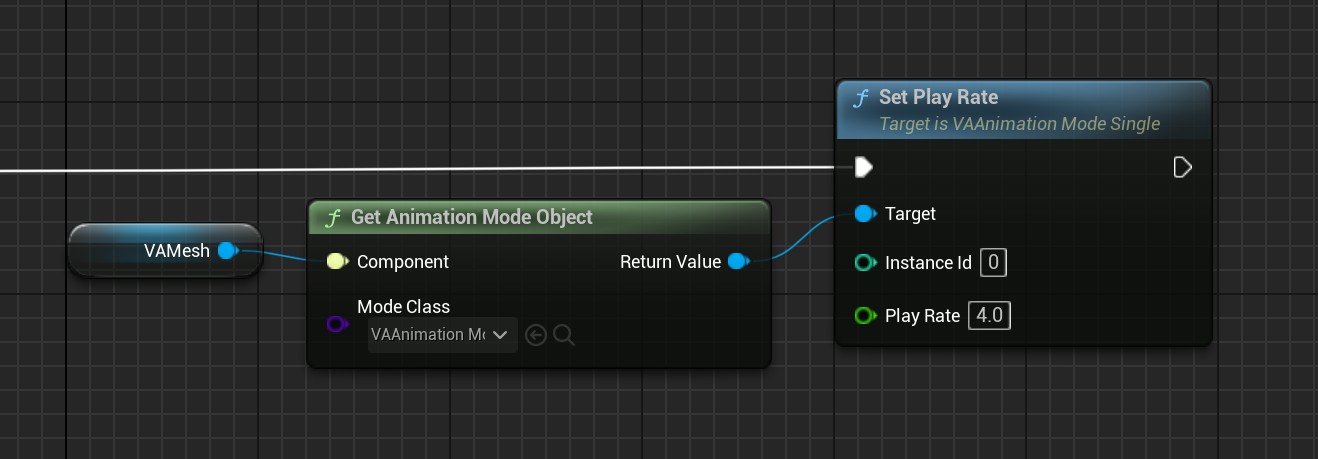
Task: Click the Target input pin
Action: [866, 213]
